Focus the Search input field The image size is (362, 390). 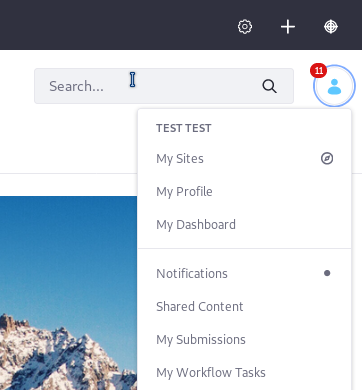tap(164, 86)
